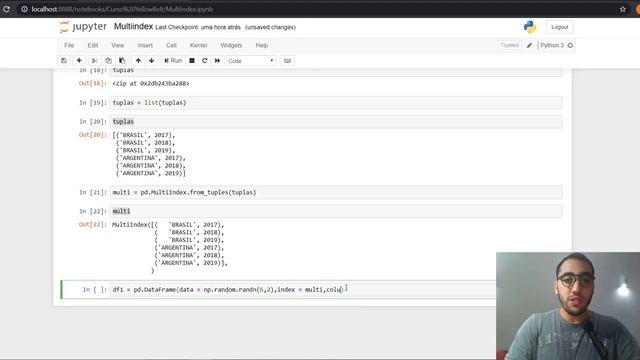Select cell 20 containing tuplas

336,122
